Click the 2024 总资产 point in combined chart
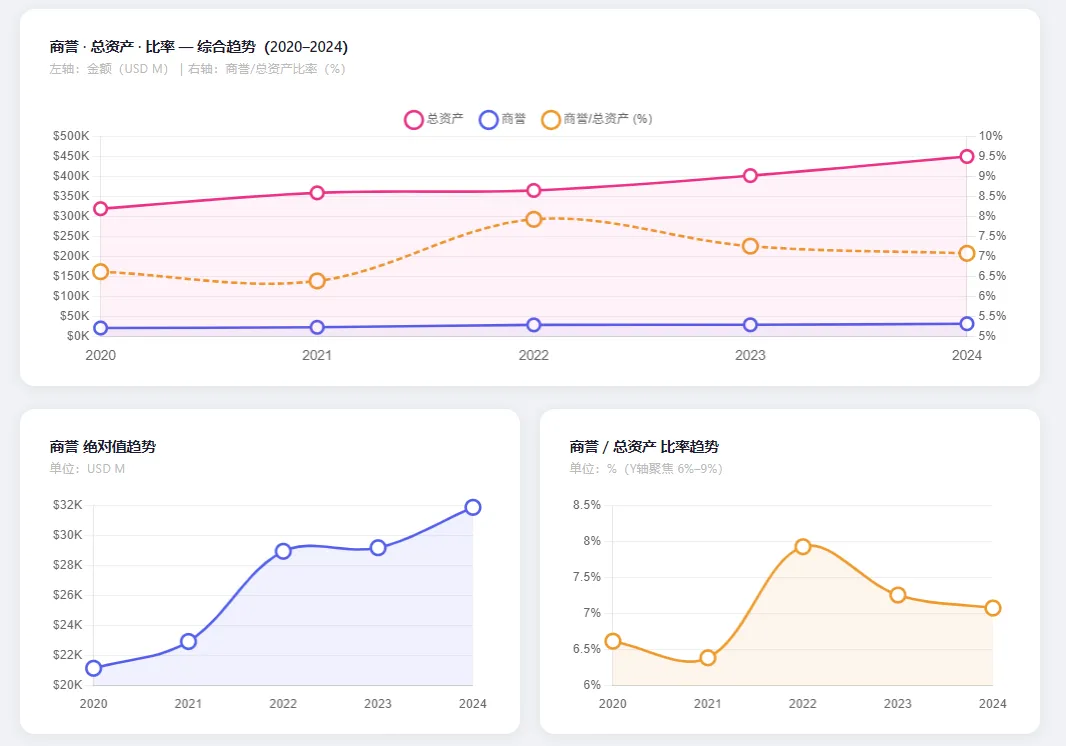The height and width of the screenshot is (746, 1066). 967,156
